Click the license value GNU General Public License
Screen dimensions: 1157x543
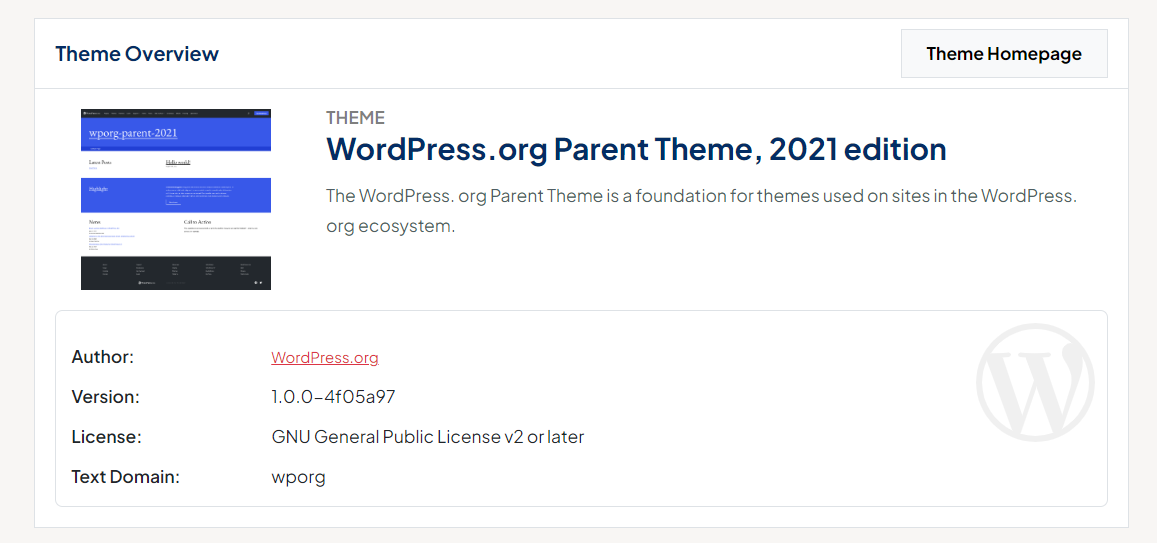(x=428, y=437)
